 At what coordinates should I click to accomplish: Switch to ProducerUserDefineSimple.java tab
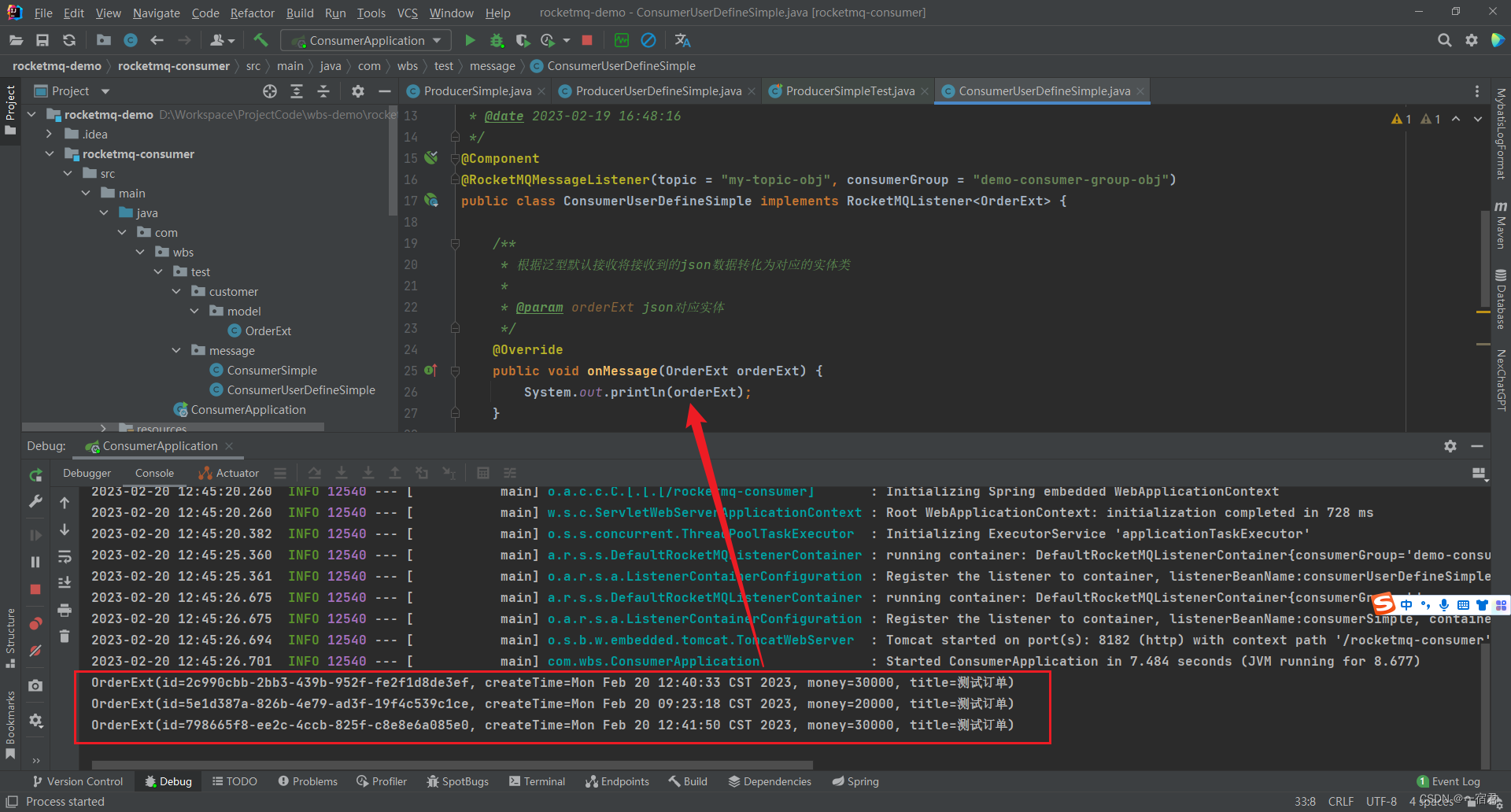click(658, 91)
